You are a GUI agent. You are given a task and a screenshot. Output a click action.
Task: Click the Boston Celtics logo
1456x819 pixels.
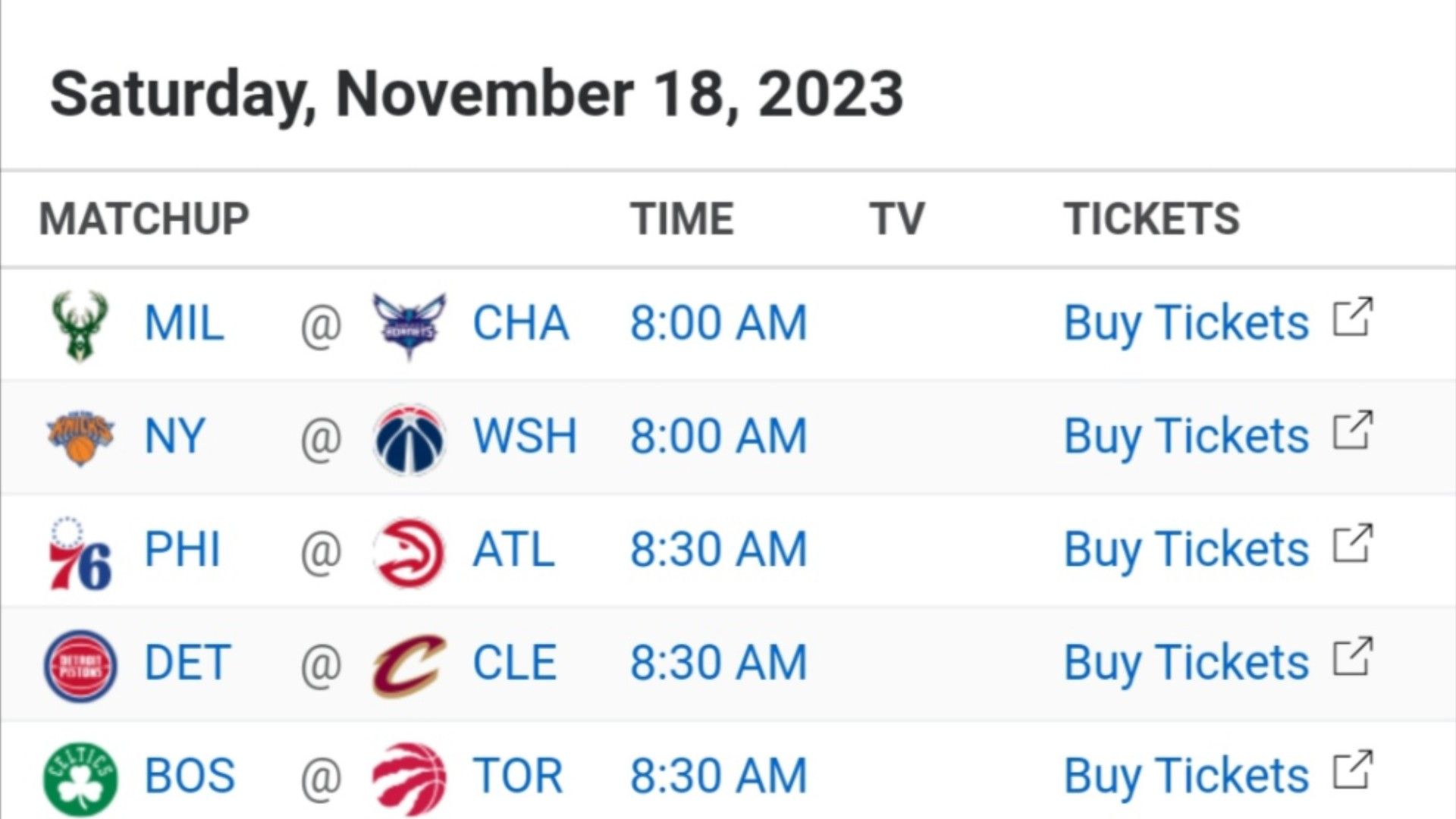click(80, 779)
